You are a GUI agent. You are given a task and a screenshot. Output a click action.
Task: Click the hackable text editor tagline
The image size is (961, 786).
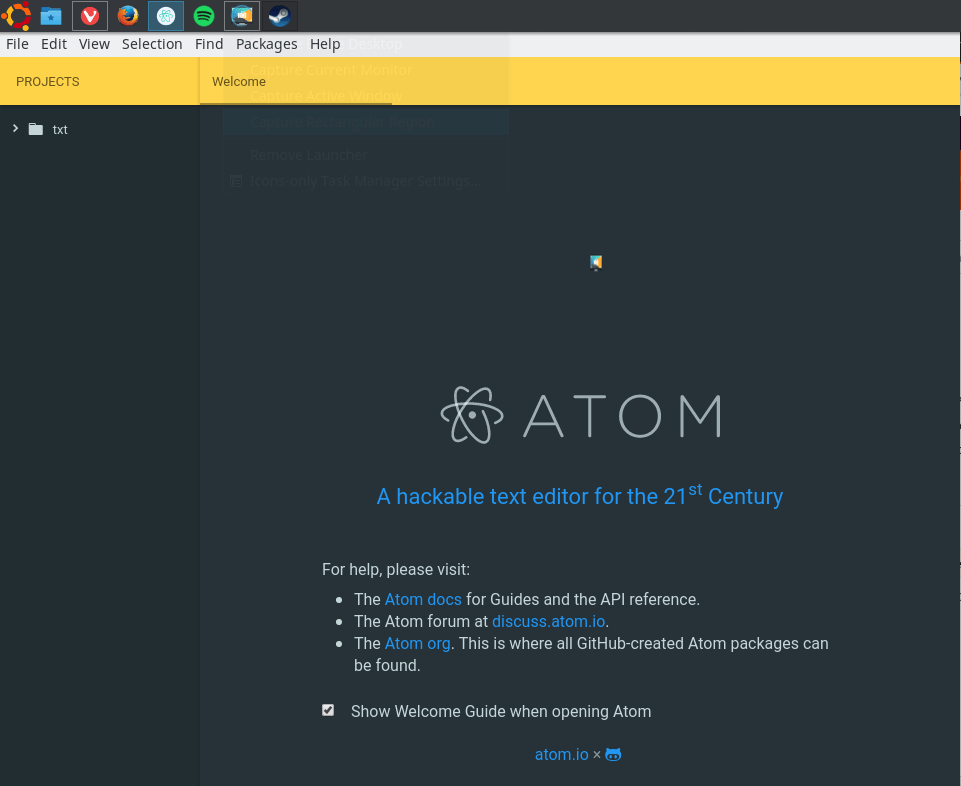click(x=580, y=496)
